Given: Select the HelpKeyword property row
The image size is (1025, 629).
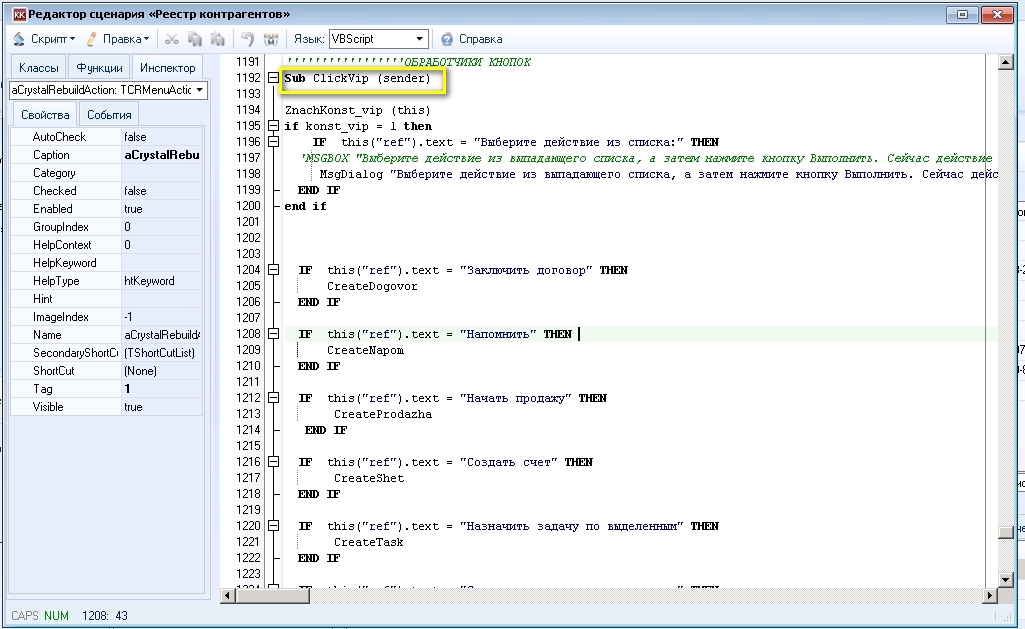Looking at the screenshot, I should [x=107, y=263].
